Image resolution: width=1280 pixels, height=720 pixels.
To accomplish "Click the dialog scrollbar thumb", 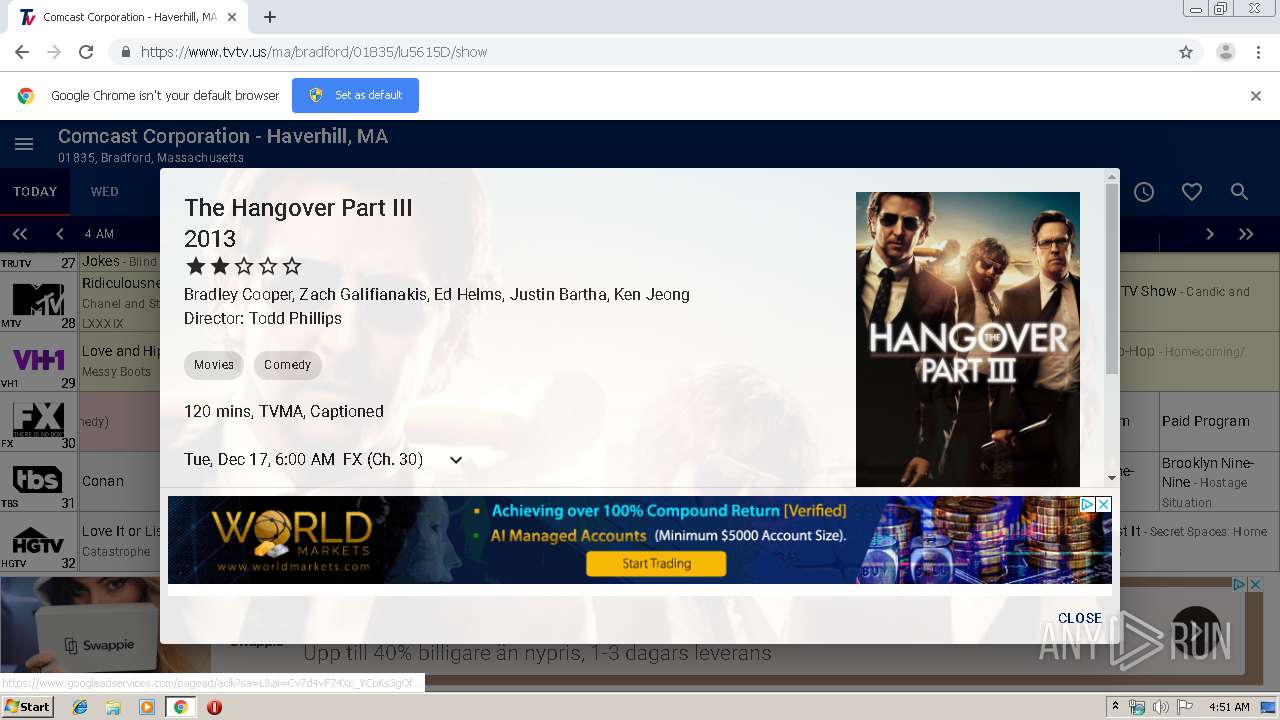I will point(1112,280).
